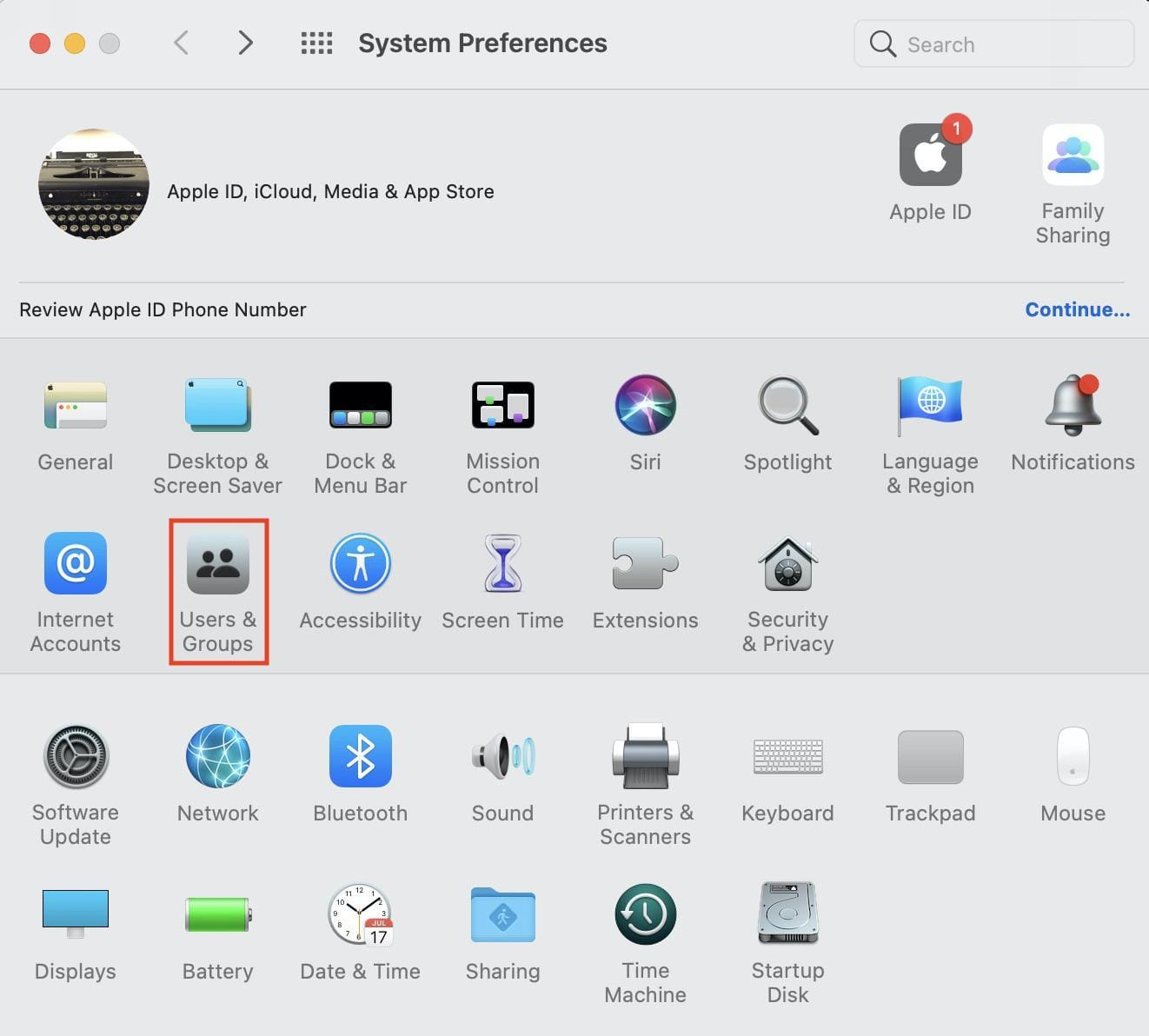Show all preferences grid button

[316, 43]
